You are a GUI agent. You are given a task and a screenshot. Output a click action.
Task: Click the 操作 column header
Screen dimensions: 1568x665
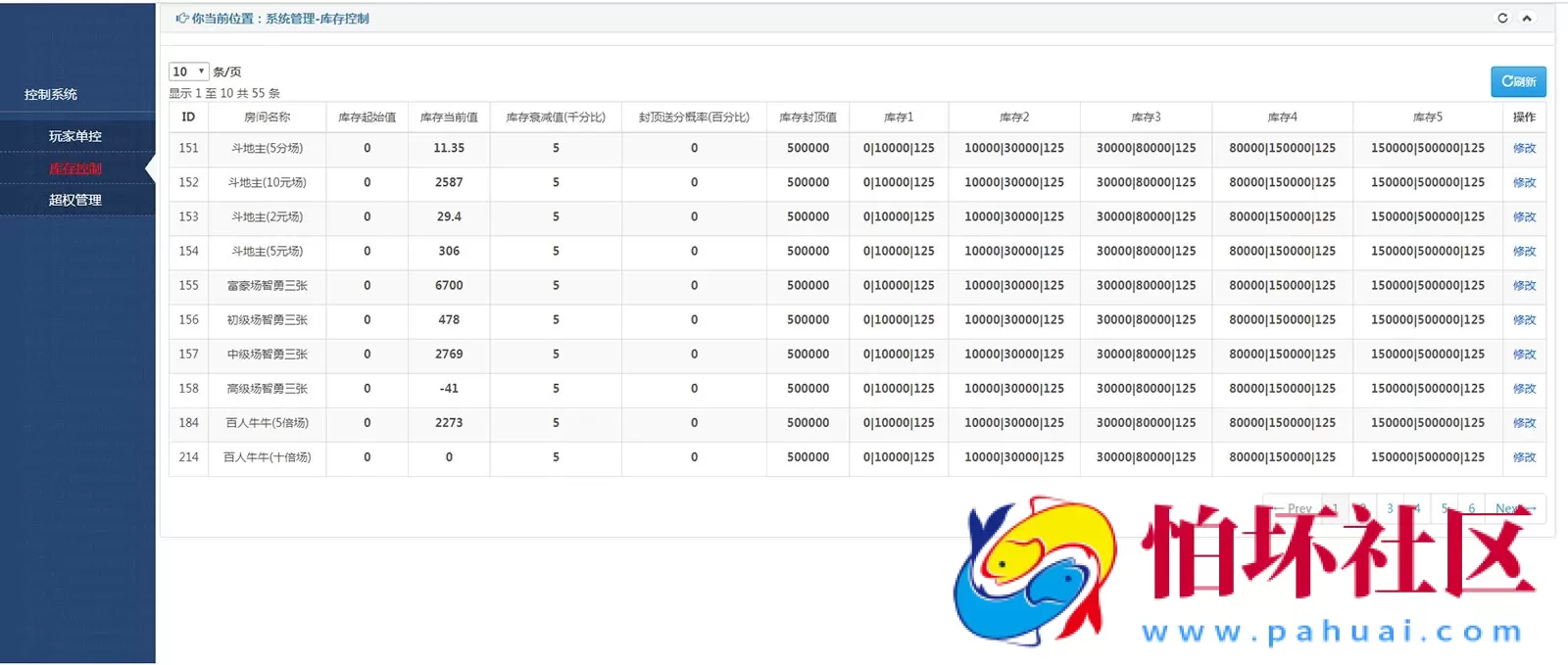1524,117
